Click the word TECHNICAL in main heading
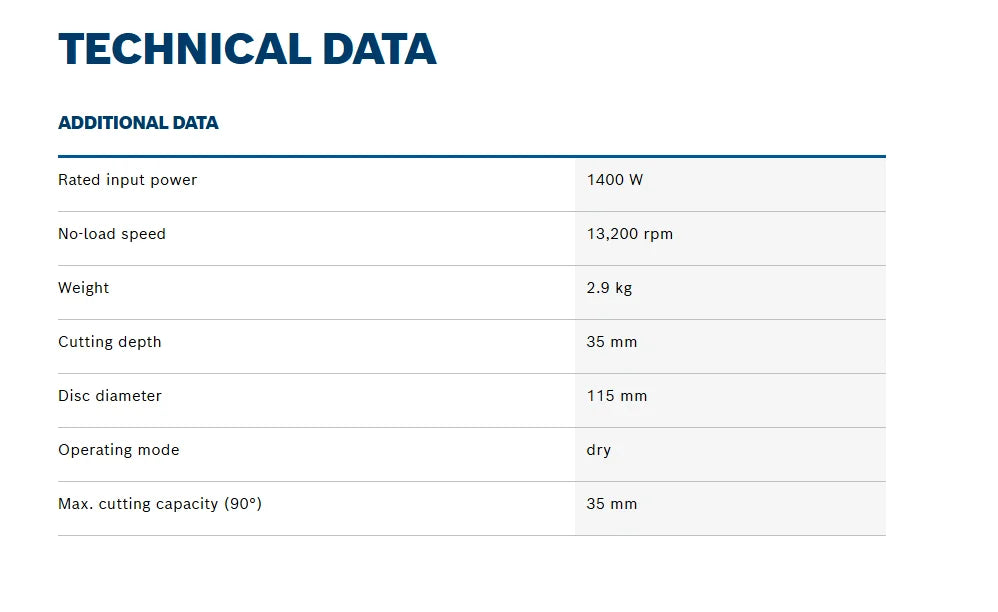The image size is (998, 612). [x=185, y=49]
